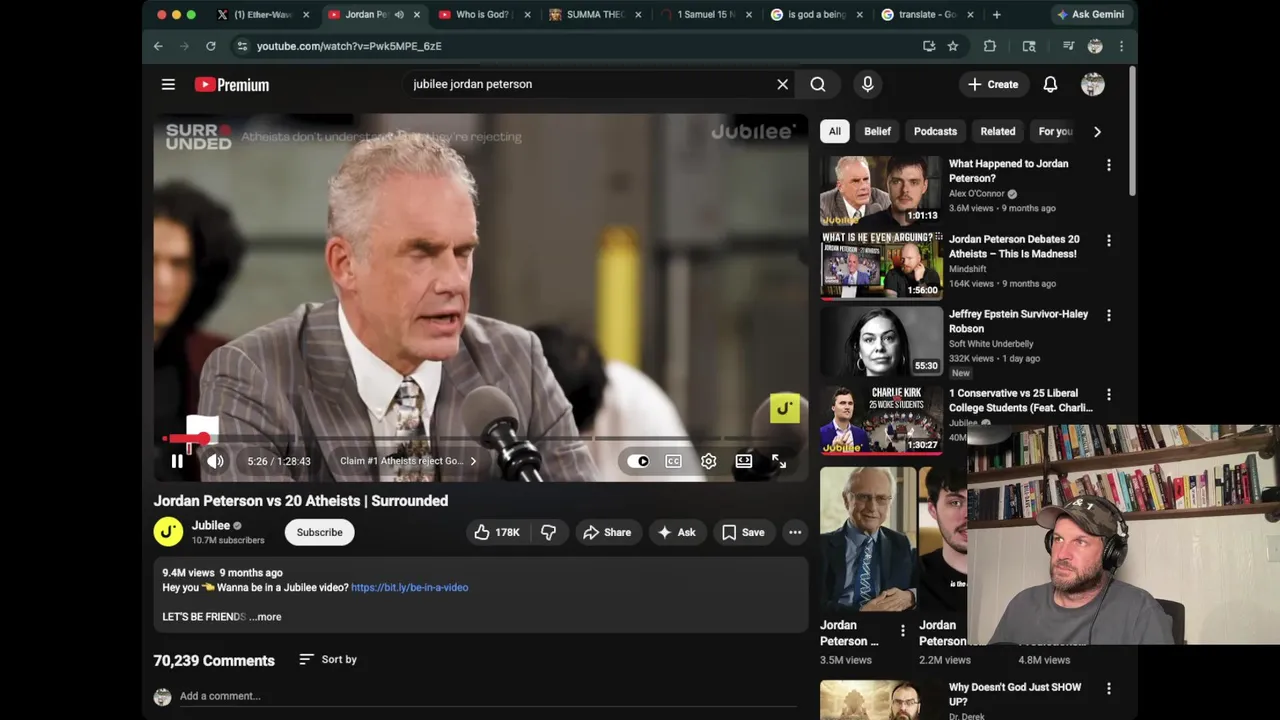Open options for Jeffrey Epstein Survivor video
This screenshot has height=720, width=1280.
tap(1108, 316)
